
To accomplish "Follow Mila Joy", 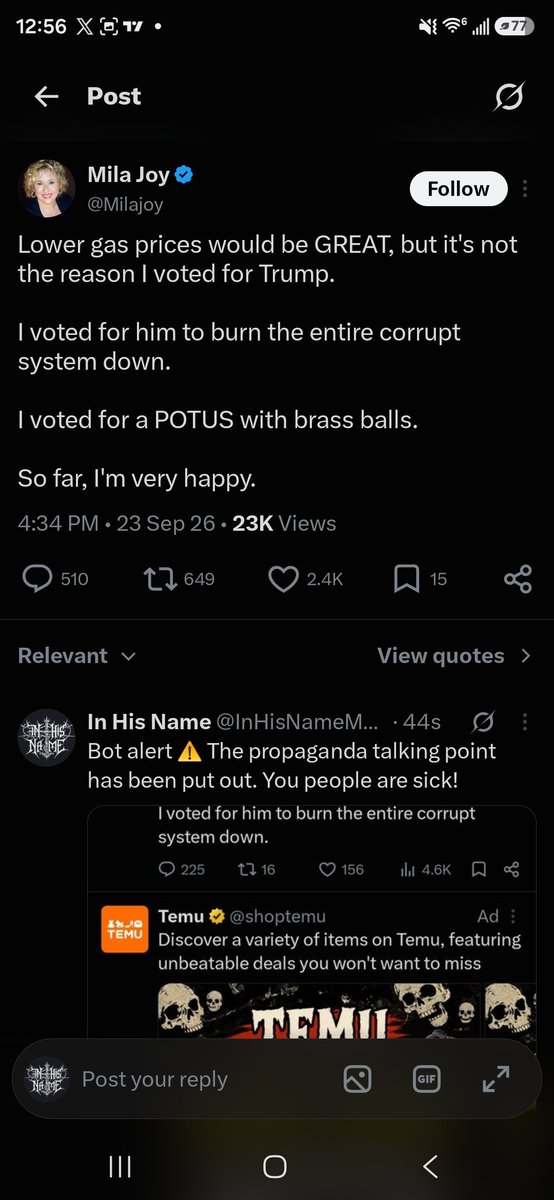I will (458, 189).
